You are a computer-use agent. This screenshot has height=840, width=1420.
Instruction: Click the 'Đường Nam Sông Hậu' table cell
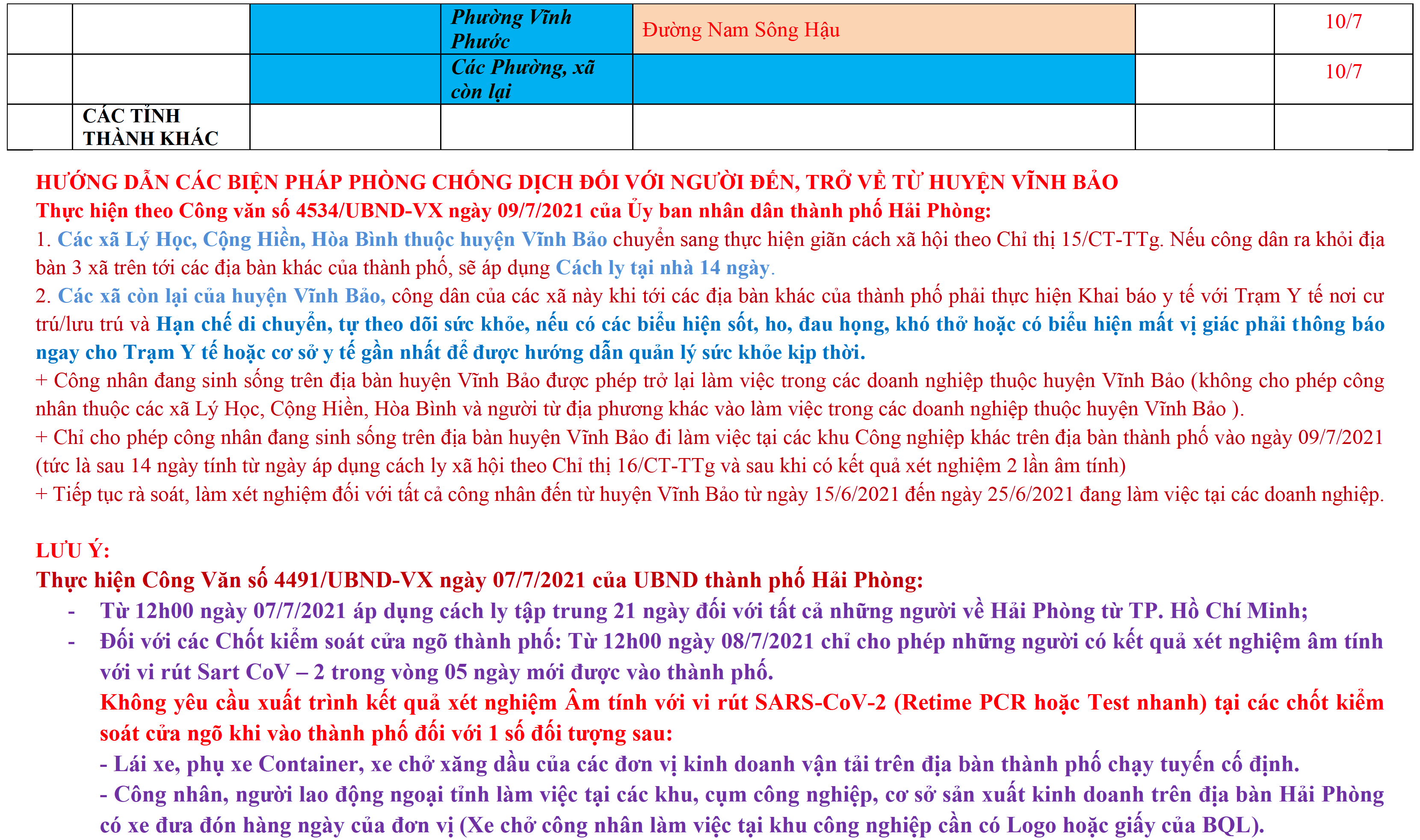[740, 30]
